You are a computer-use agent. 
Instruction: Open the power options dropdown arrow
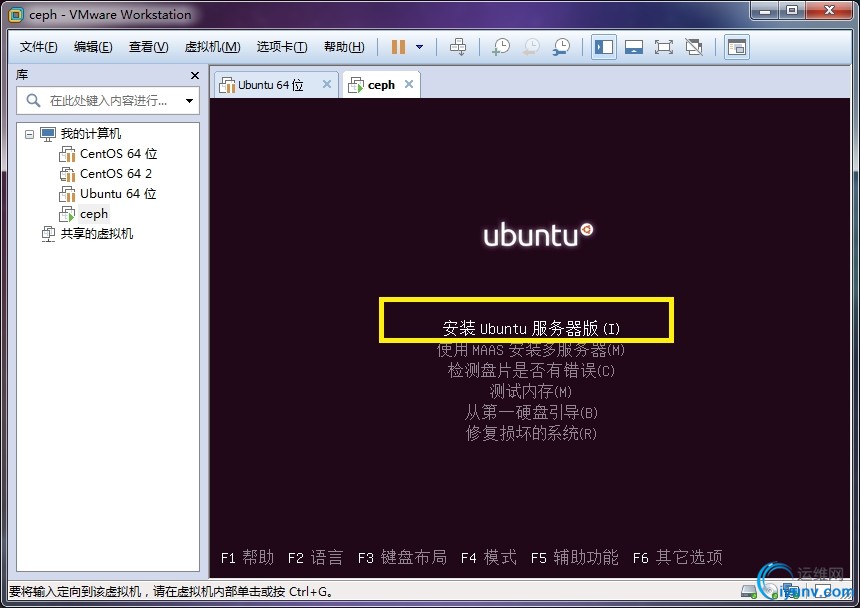420,47
